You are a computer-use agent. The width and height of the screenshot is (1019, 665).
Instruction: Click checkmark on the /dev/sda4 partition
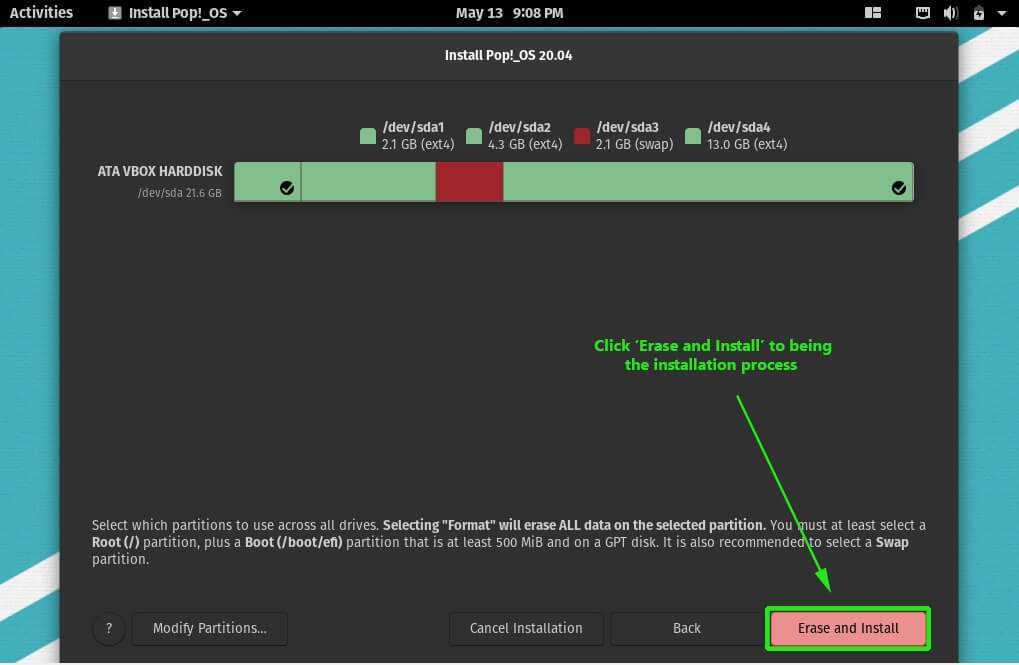click(x=899, y=188)
